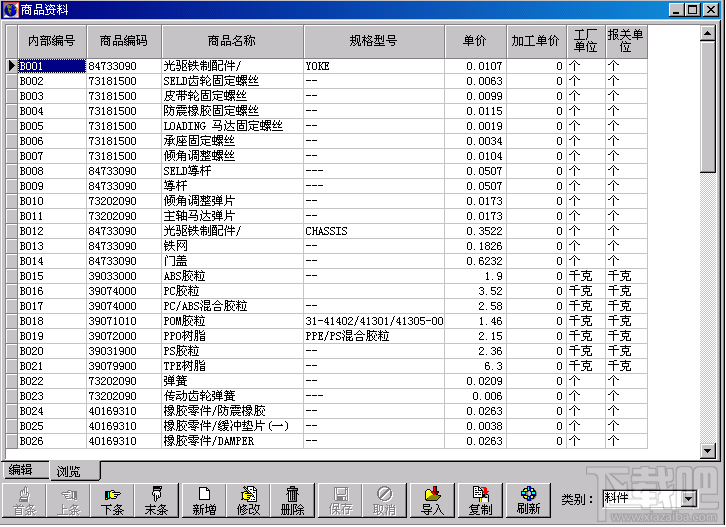
Task: Delete the record using 删除 trash icon
Action: [293, 501]
